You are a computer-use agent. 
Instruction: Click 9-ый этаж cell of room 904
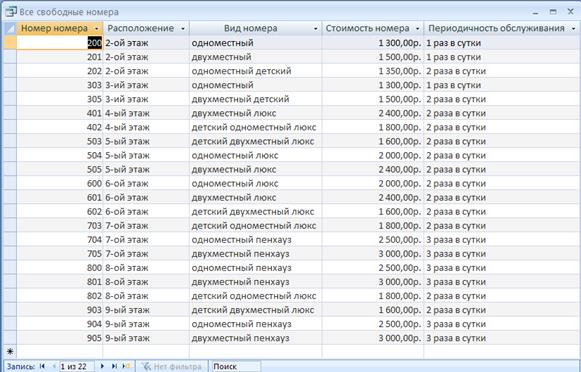pos(146,324)
